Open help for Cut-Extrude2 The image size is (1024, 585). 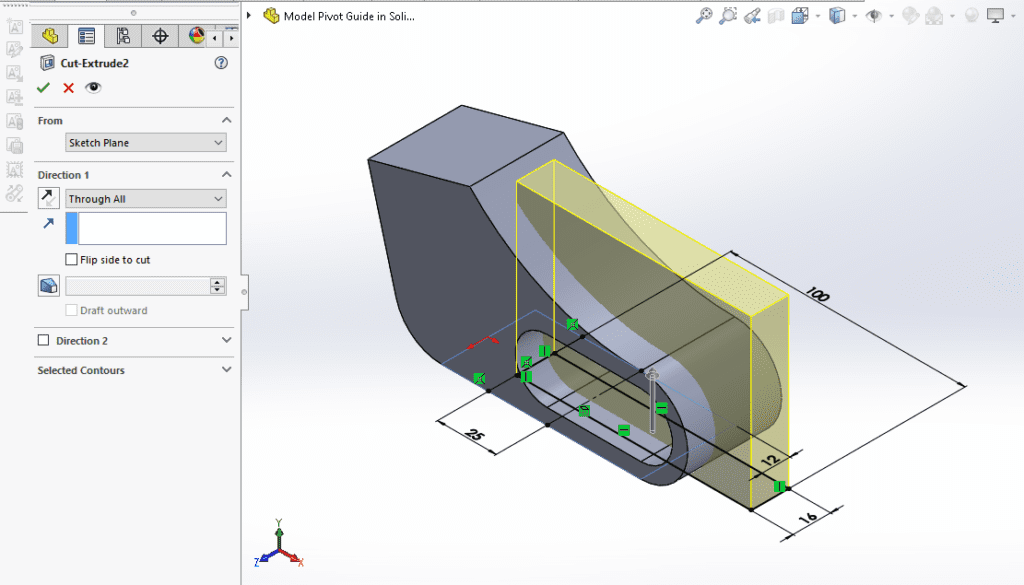(x=221, y=63)
